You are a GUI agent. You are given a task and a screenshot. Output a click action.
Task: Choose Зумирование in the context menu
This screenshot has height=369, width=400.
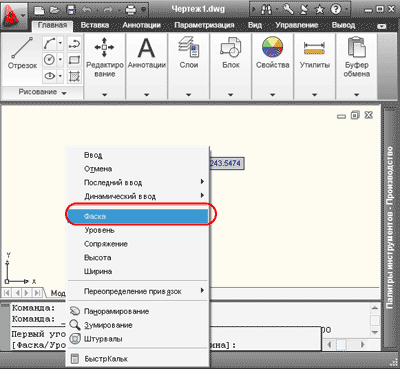[138, 325]
